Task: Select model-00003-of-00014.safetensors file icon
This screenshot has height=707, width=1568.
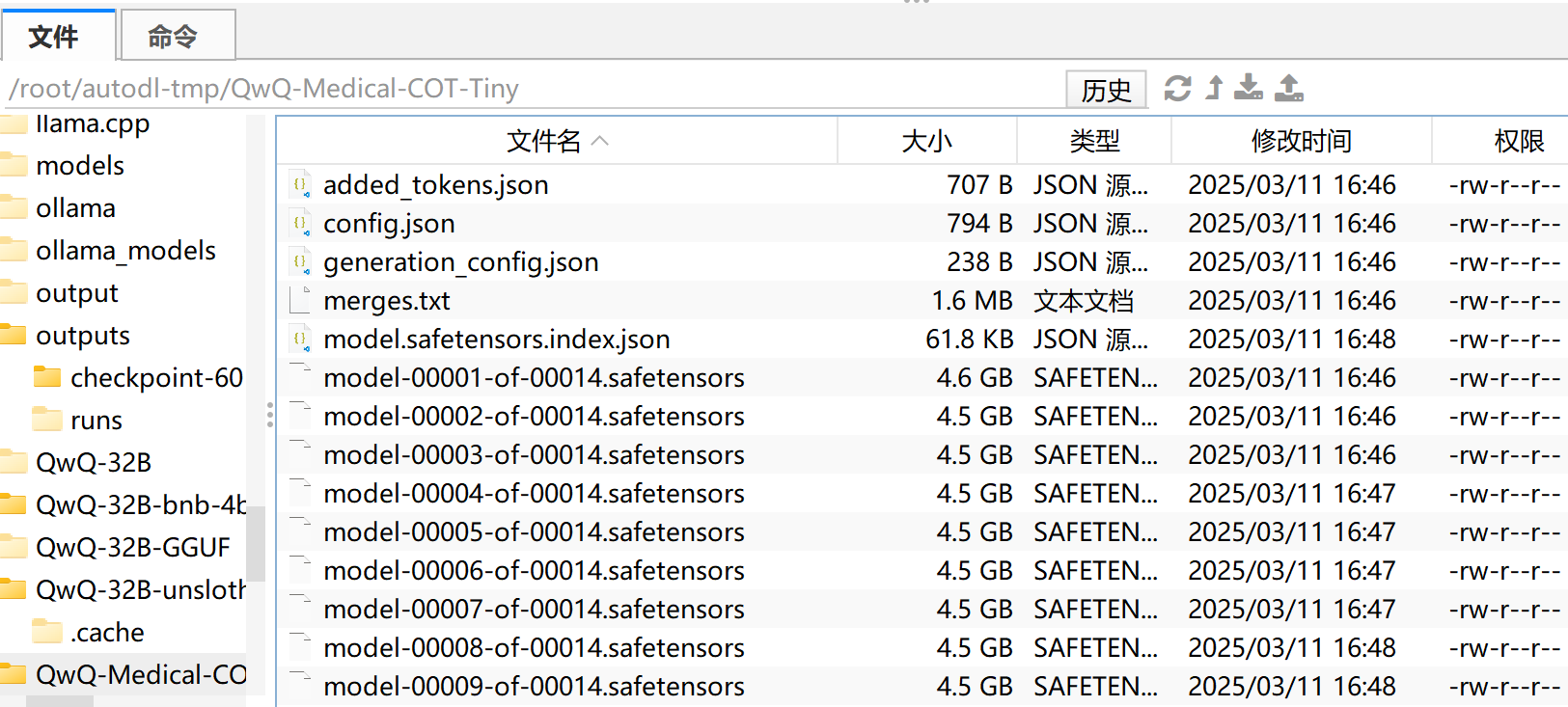Action: click(300, 454)
